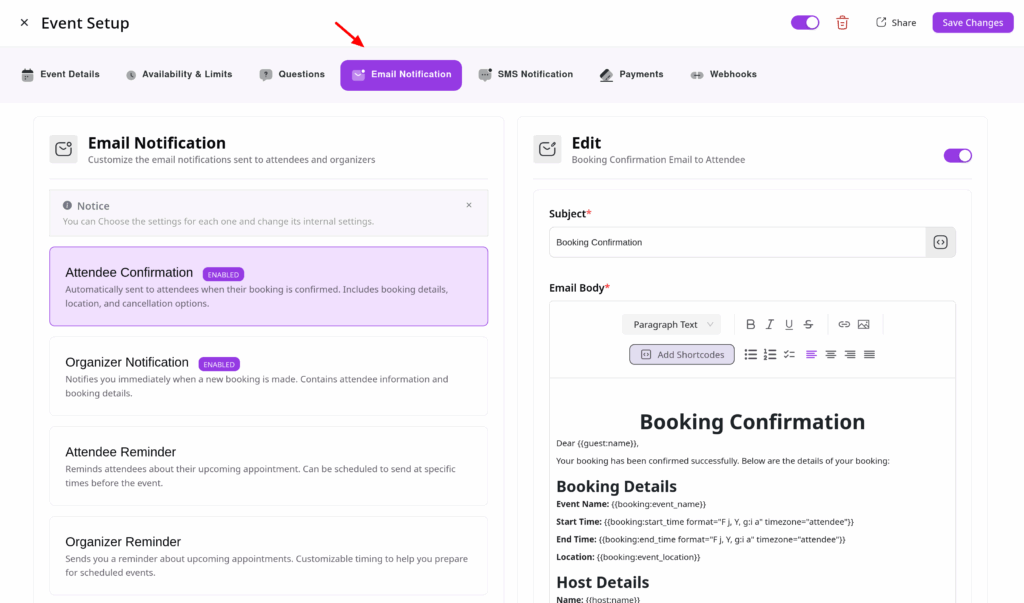The height and width of the screenshot is (603, 1024).
Task: Open the Availability & Limits tab
Action: [x=179, y=75]
